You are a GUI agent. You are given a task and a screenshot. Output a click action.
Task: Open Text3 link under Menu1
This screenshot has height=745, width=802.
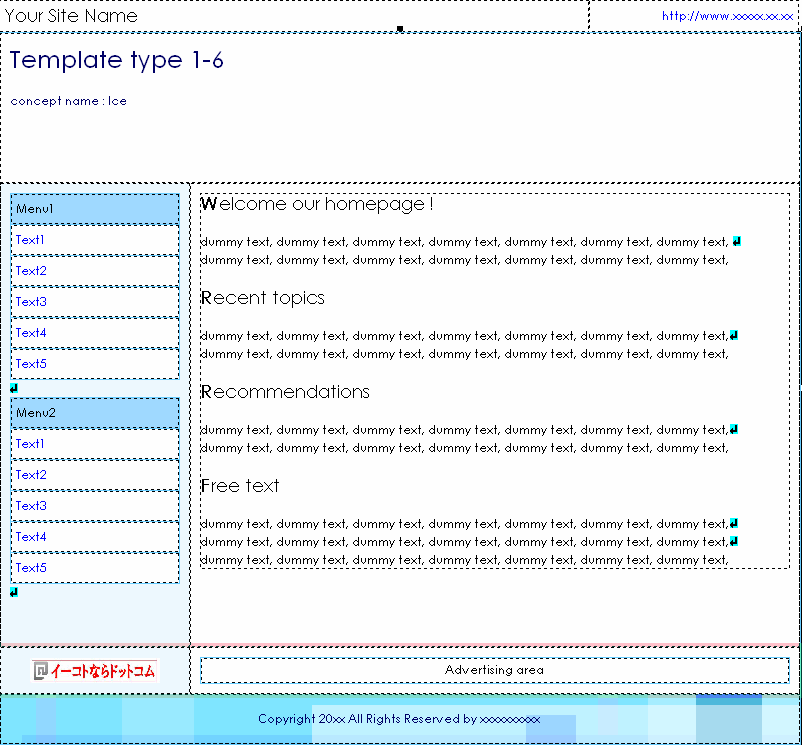coord(30,302)
